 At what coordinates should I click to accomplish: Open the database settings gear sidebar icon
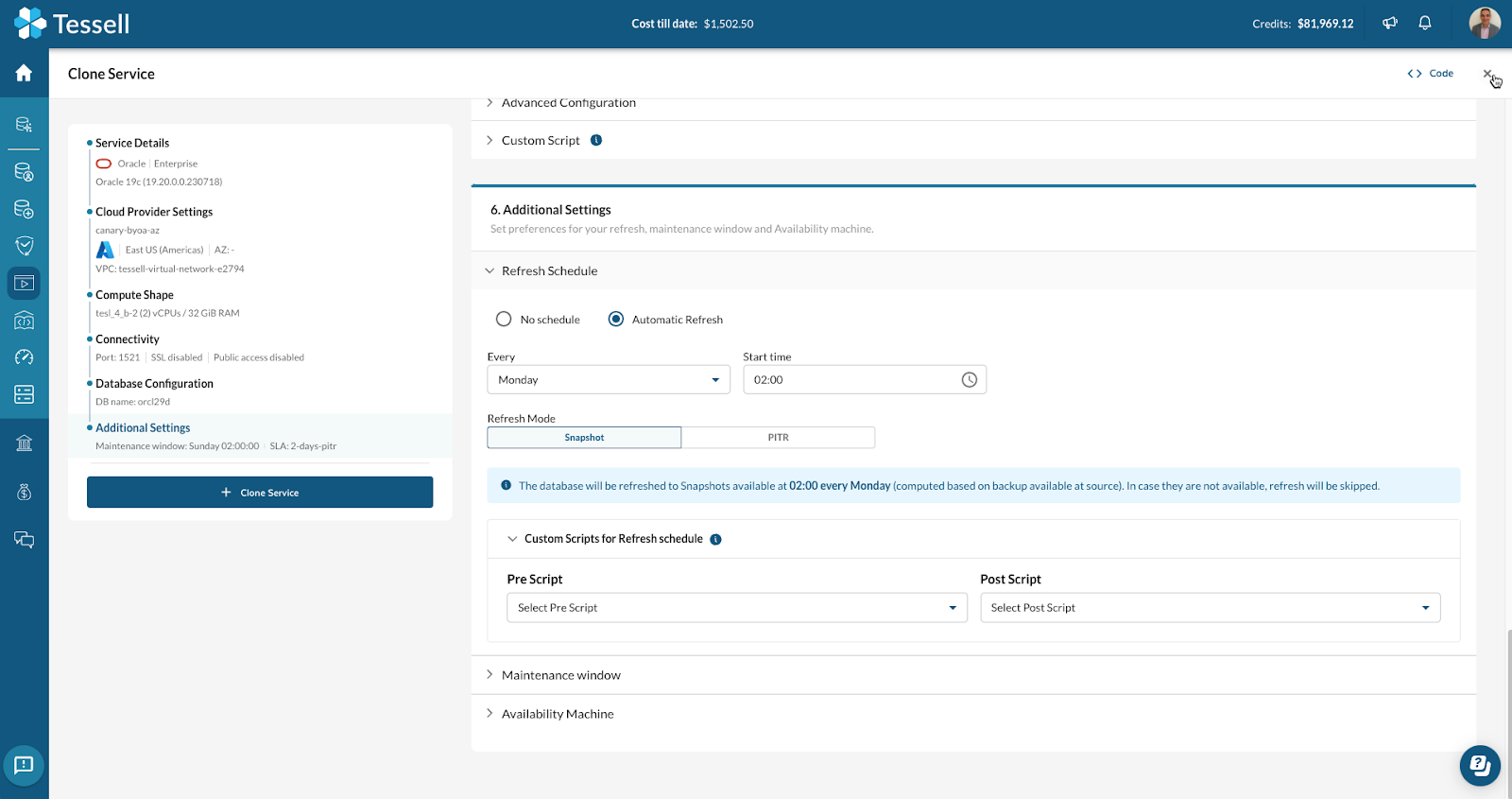[x=24, y=172]
